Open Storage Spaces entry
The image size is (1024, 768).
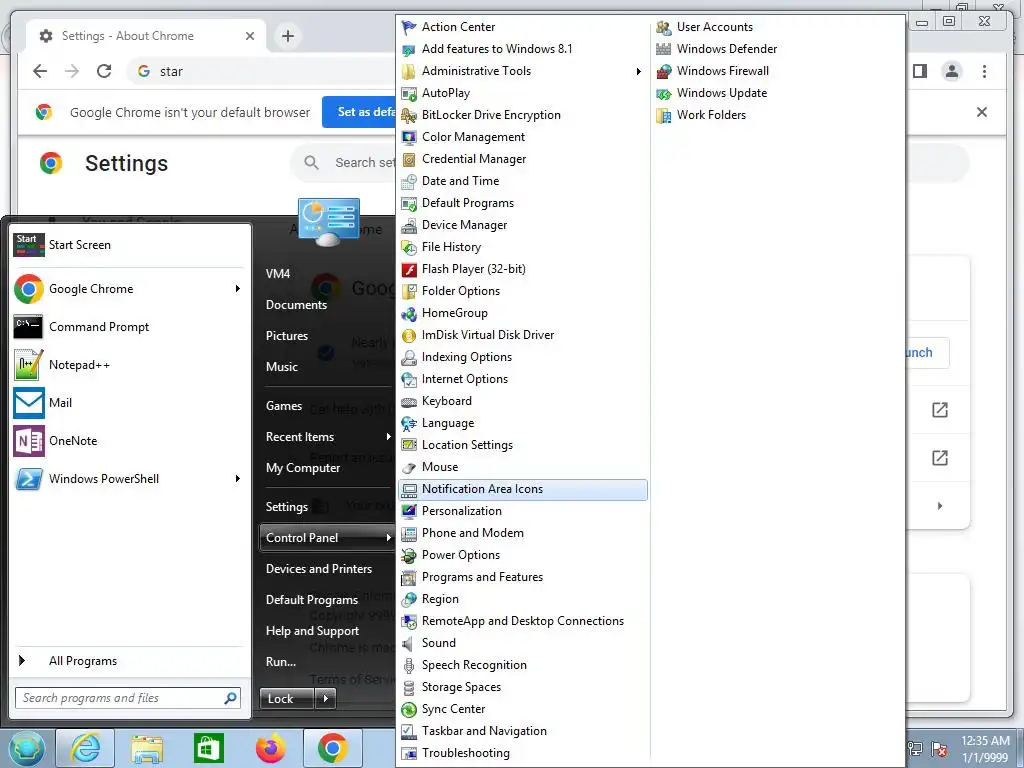[x=523, y=687]
